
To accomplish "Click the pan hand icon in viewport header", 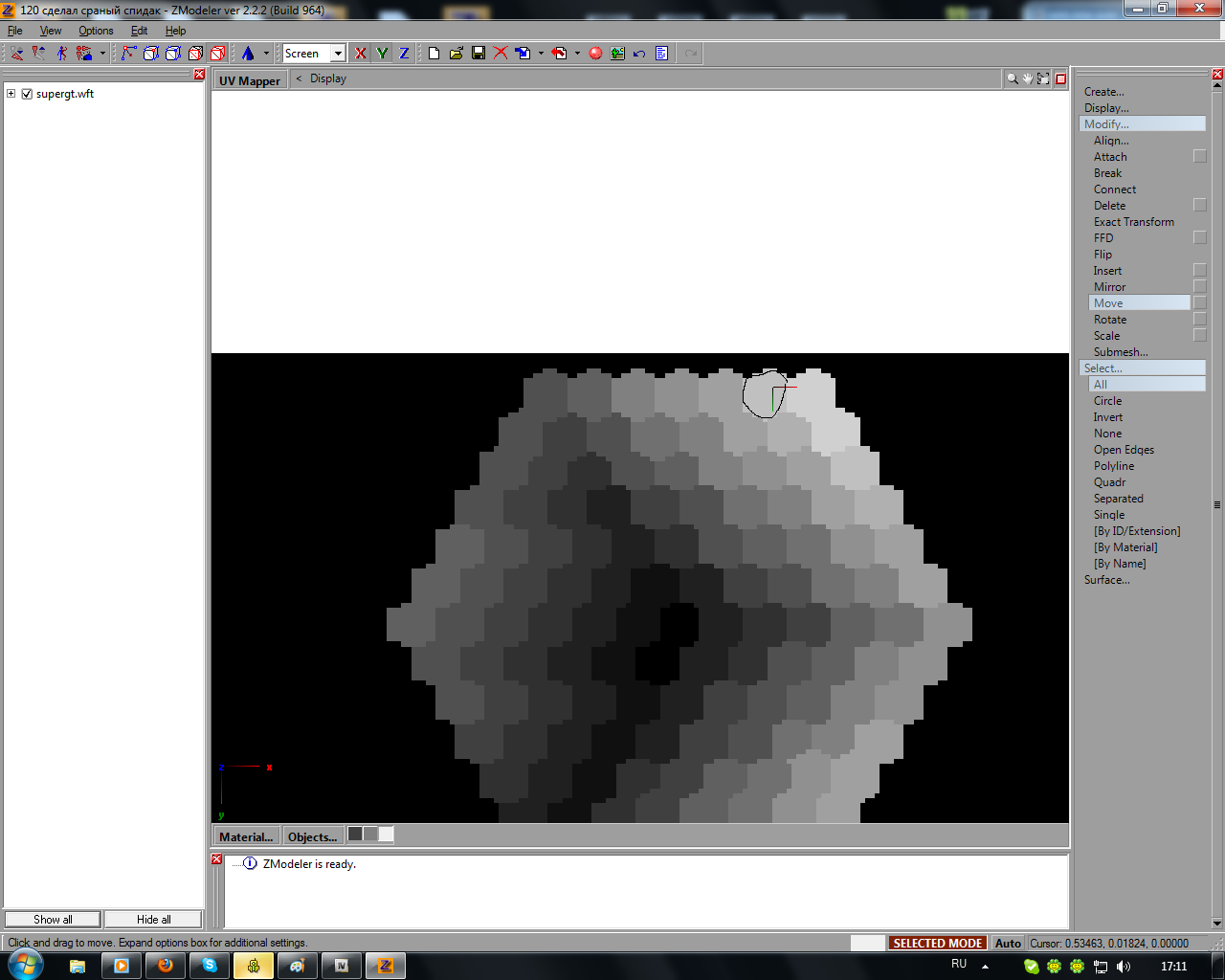I will (1028, 79).
